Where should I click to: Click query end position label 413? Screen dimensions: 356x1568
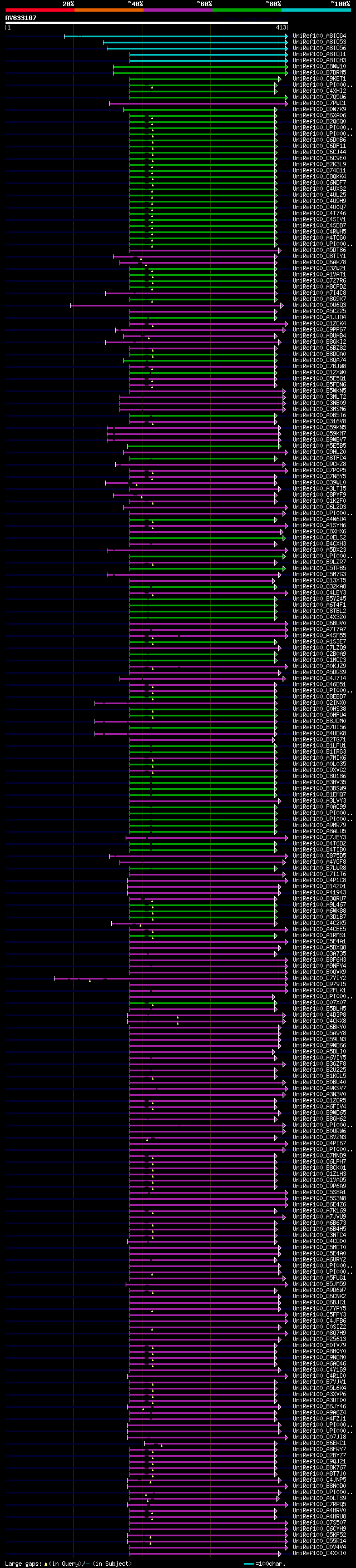pyautogui.click(x=280, y=27)
